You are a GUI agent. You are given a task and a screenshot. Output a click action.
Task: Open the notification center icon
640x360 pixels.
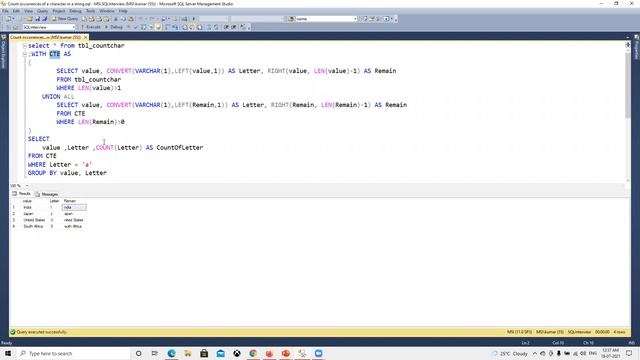click(629, 353)
